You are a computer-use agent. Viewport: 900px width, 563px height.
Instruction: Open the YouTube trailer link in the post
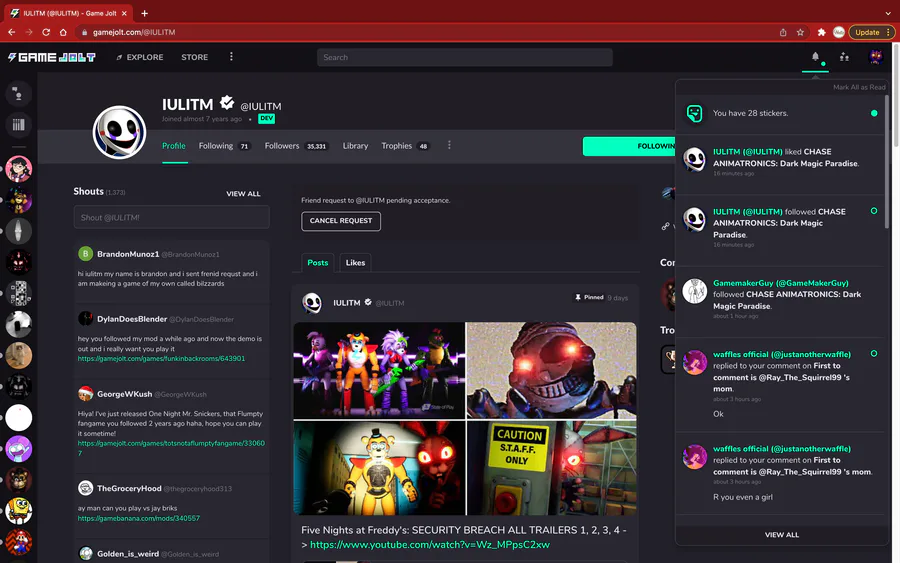(430, 544)
